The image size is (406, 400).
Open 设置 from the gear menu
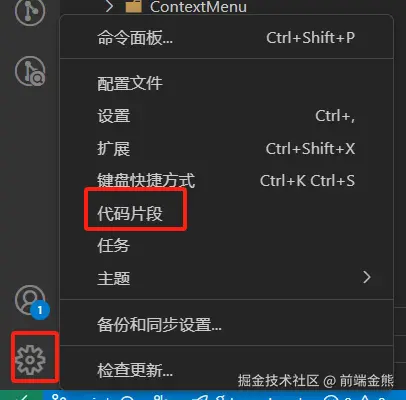pyautogui.click(x=227, y=116)
